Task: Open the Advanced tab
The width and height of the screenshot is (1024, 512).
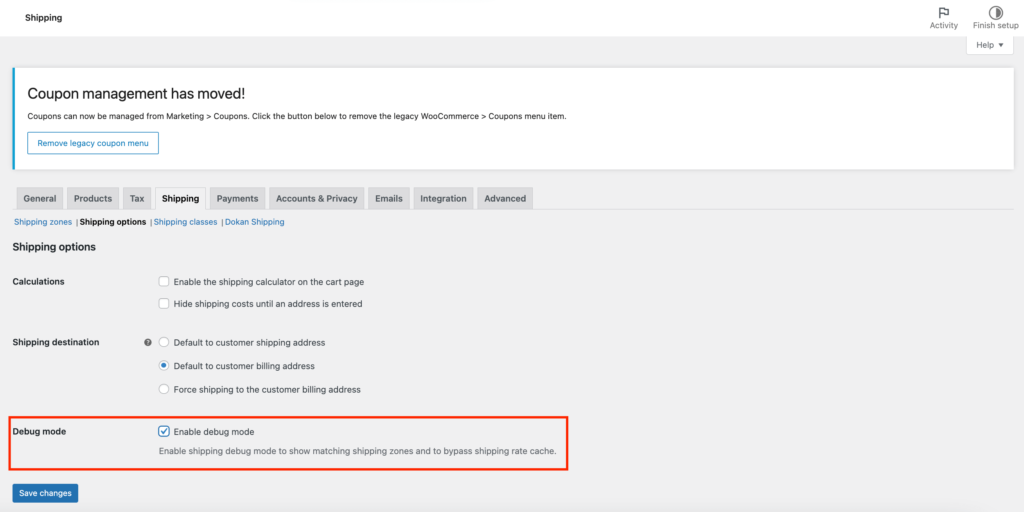Action: [505, 199]
